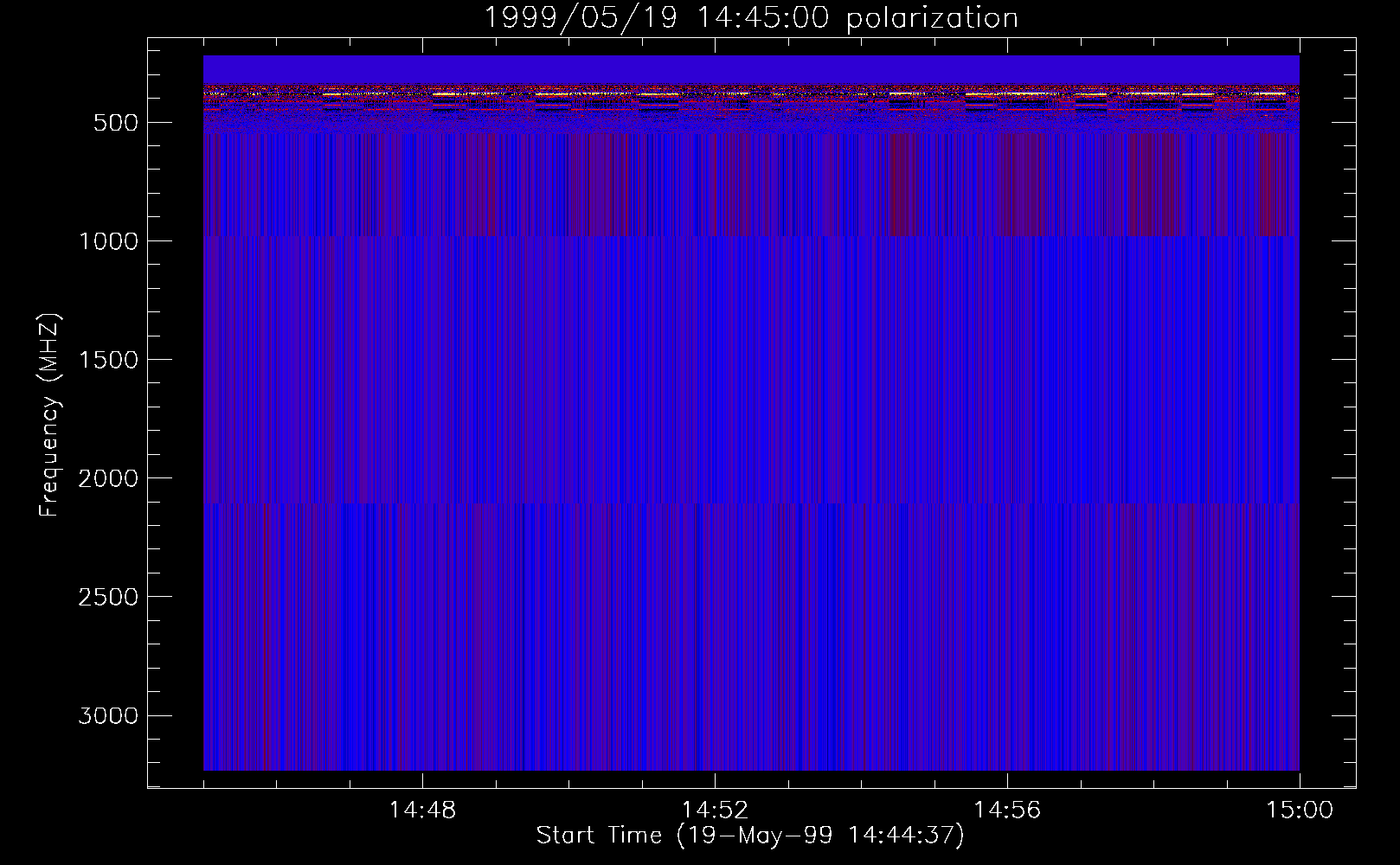This screenshot has height=865, width=1400.
Task: Click the plot title '1999/05/19 14:45:00 polarization'
Action: pyautogui.click(x=751, y=18)
